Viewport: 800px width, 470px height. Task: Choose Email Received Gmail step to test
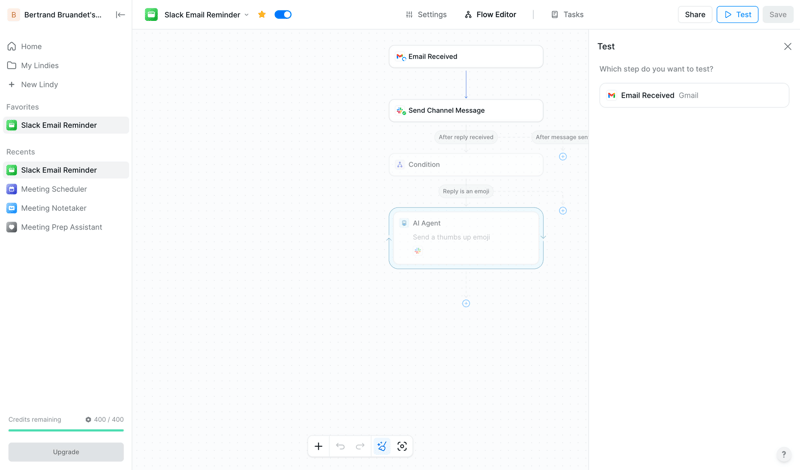(694, 95)
